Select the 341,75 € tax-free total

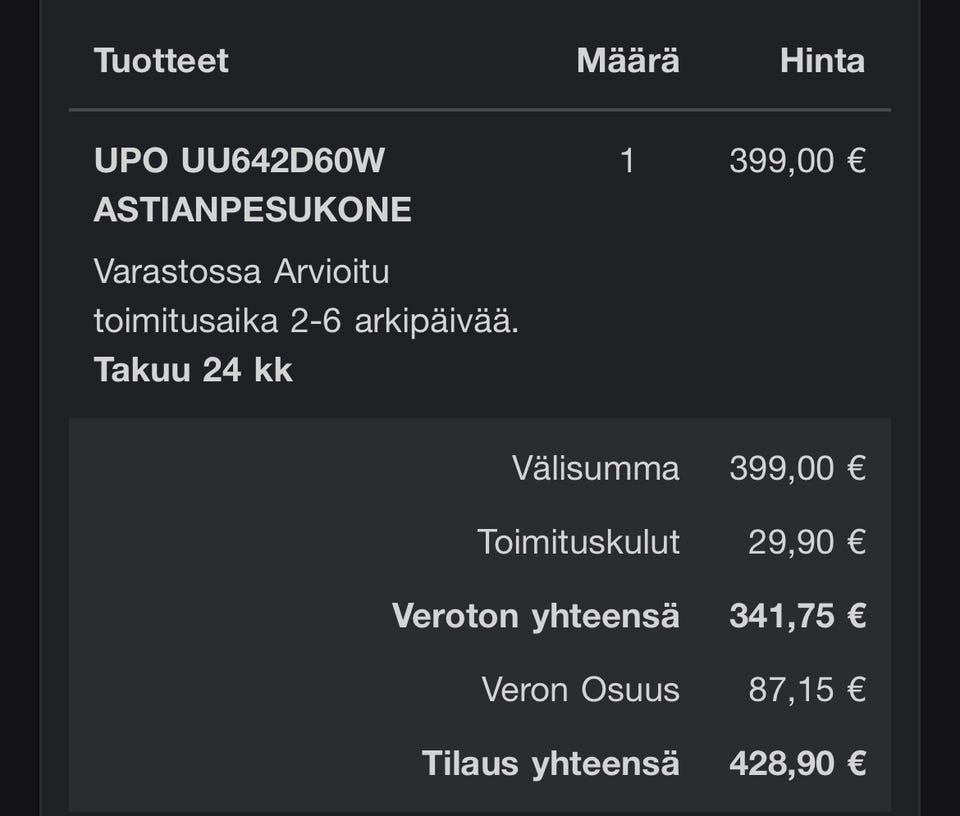(797, 616)
